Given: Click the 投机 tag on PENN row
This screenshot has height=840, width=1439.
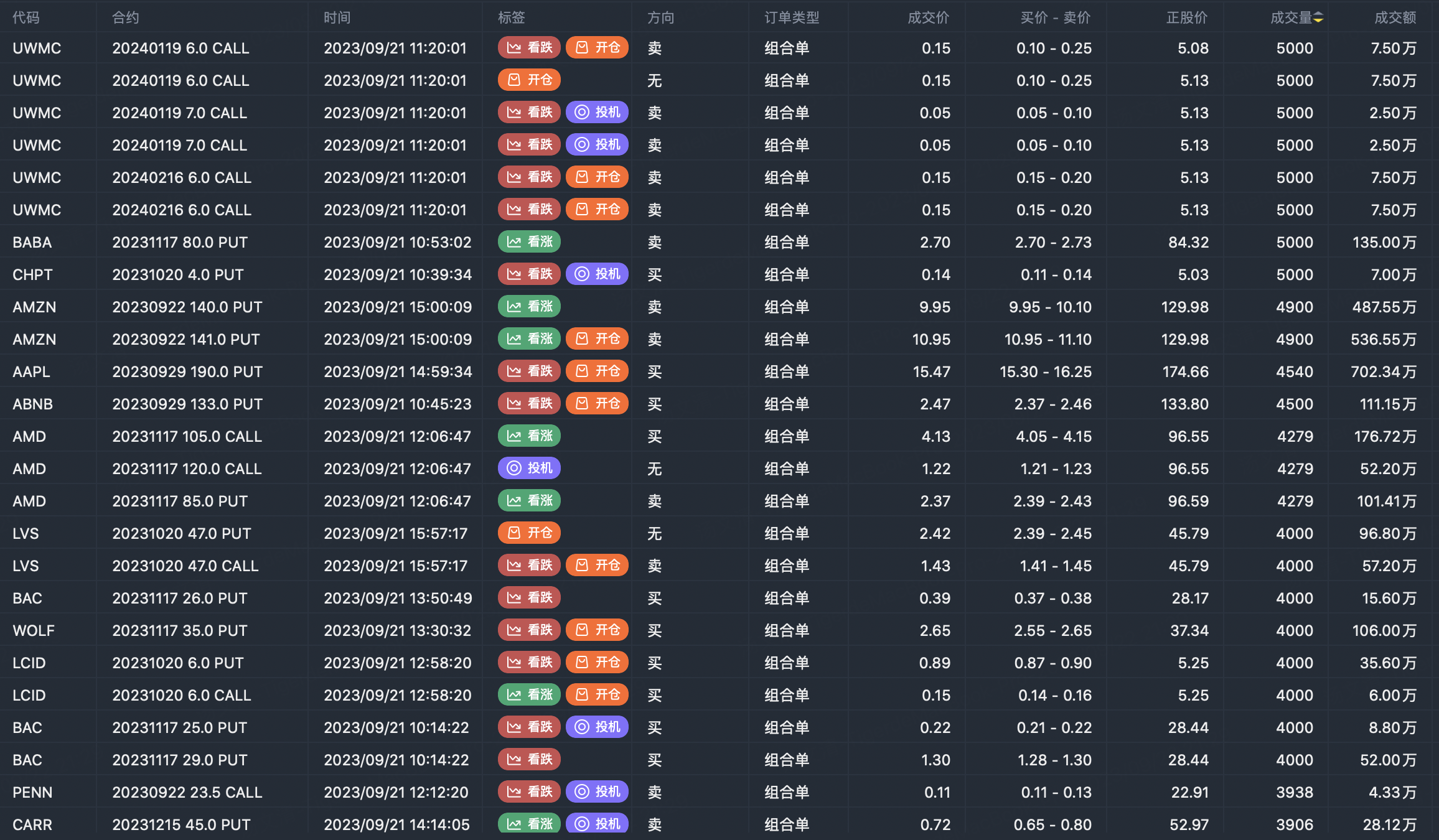Looking at the screenshot, I should 597,792.
